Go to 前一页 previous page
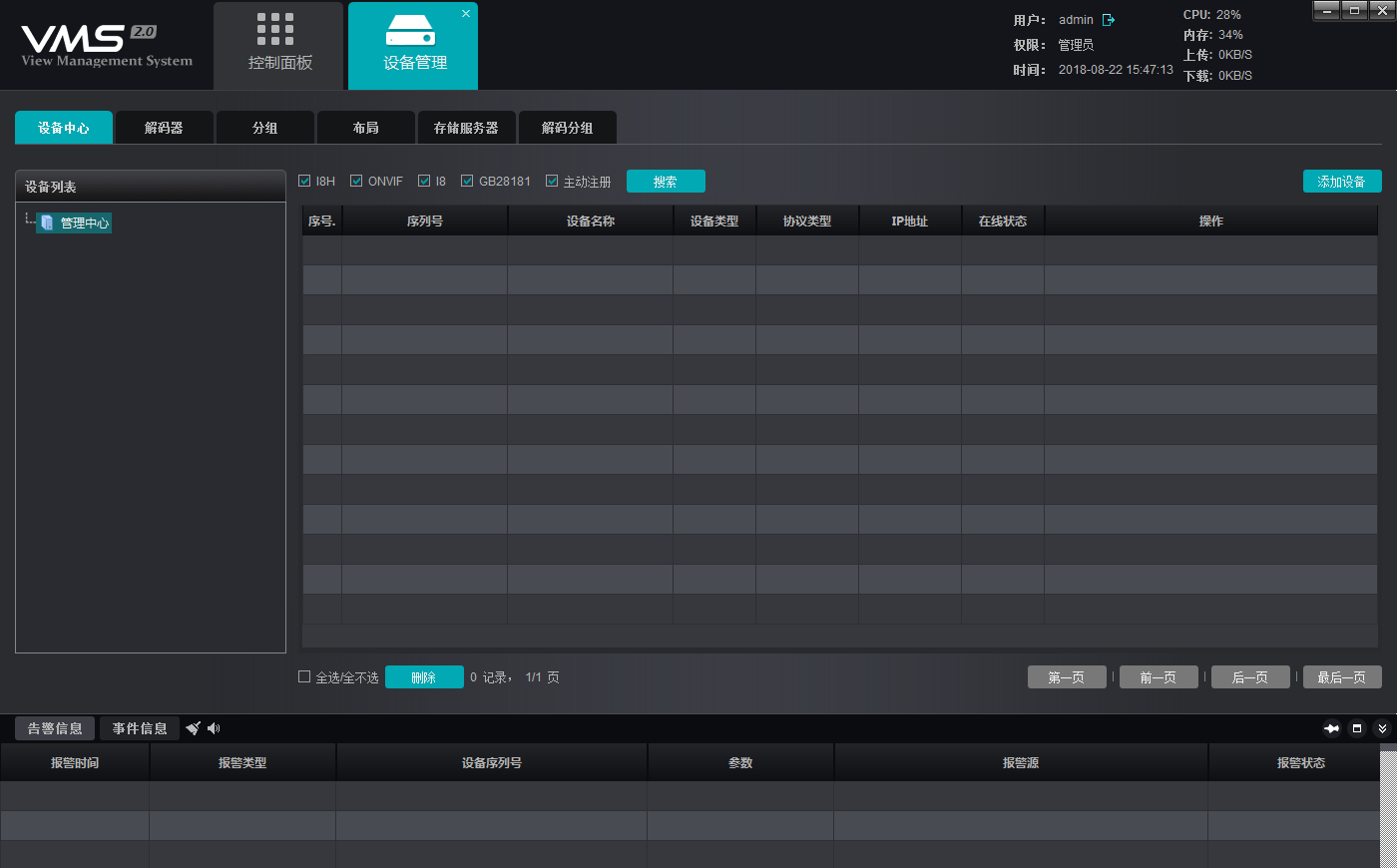The height and width of the screenshot is (868, 1397). point(1159,677)
